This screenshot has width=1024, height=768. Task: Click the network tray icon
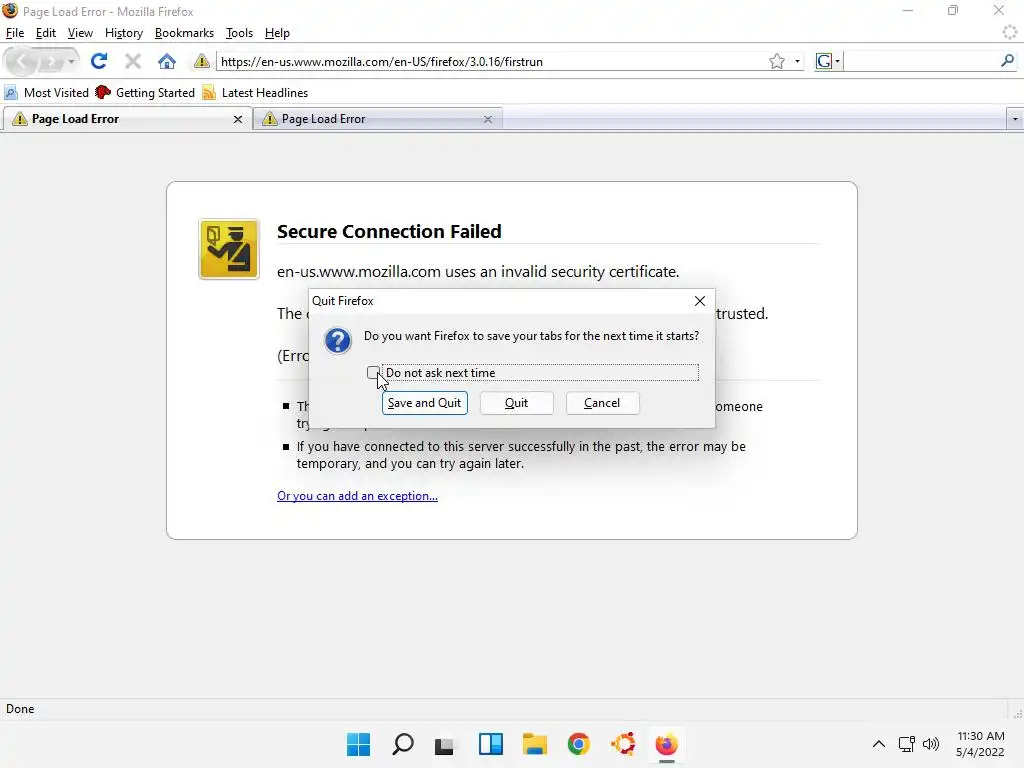[x=906, y=744]
